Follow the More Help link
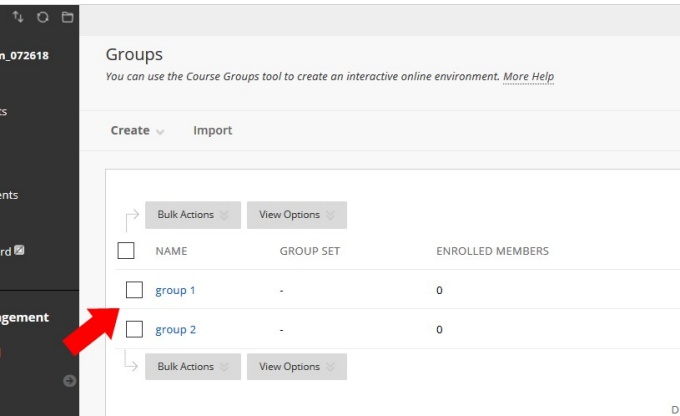The width and height of the screenshot is (680, 416). [x=528, y=77]
